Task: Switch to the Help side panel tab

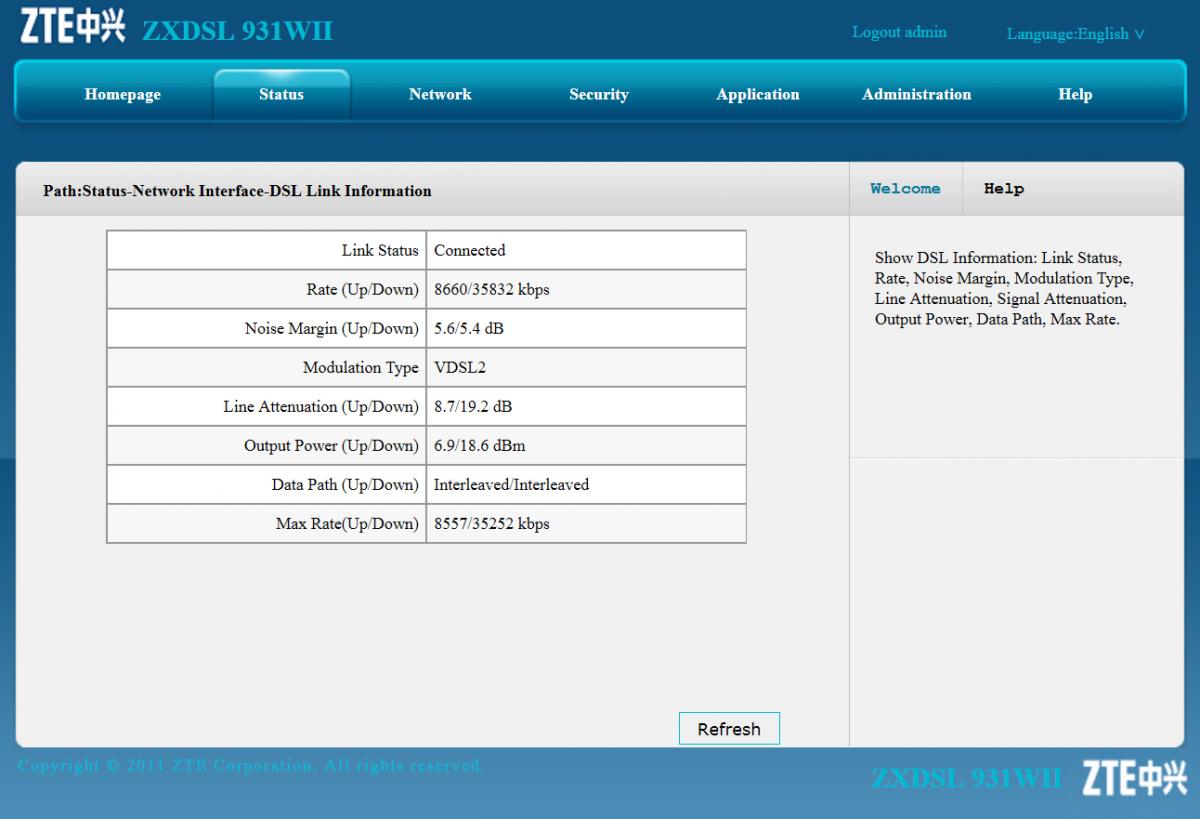Action: [x=1004, y=189]
